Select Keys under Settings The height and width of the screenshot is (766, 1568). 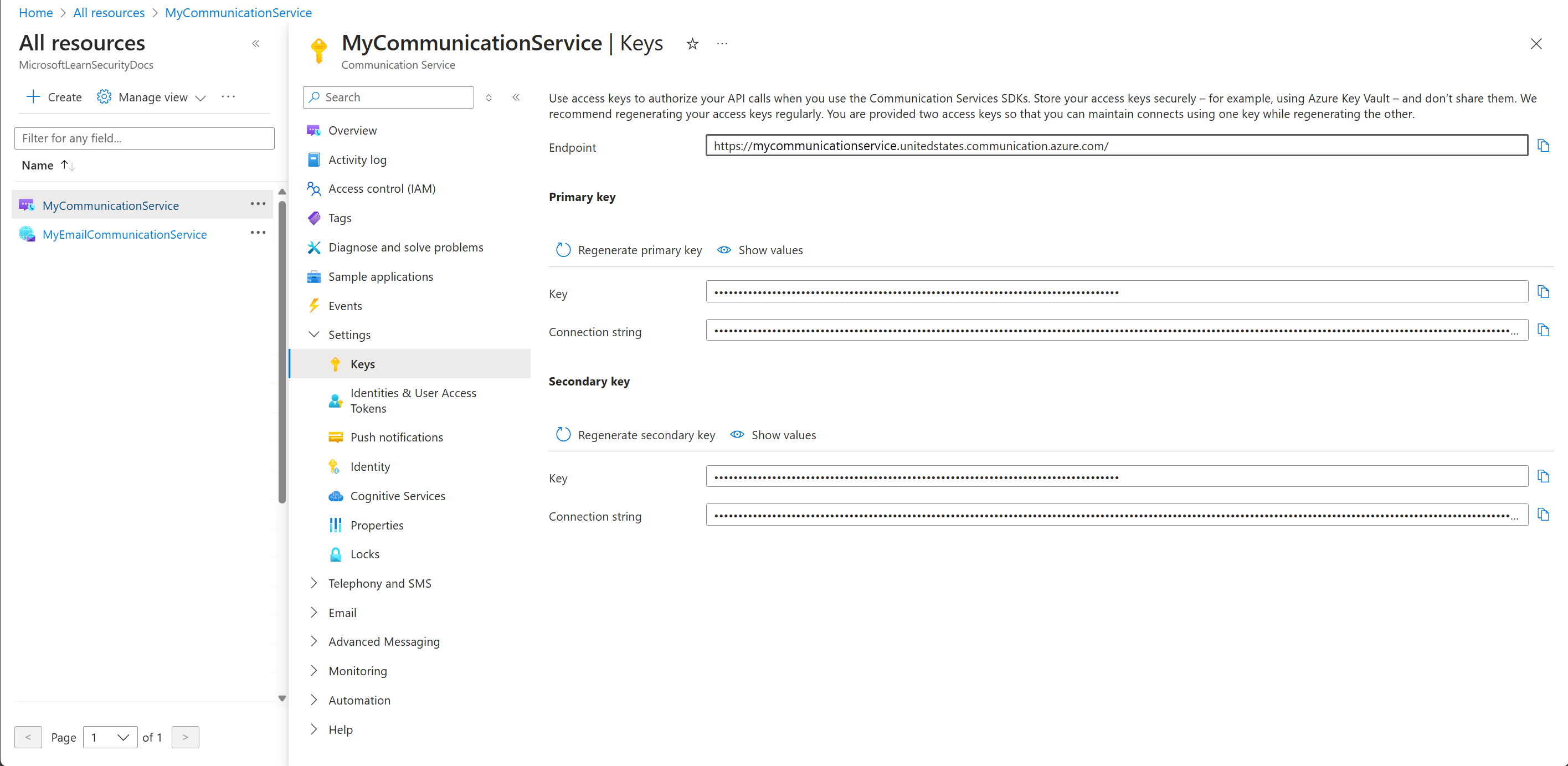point(410,364)
